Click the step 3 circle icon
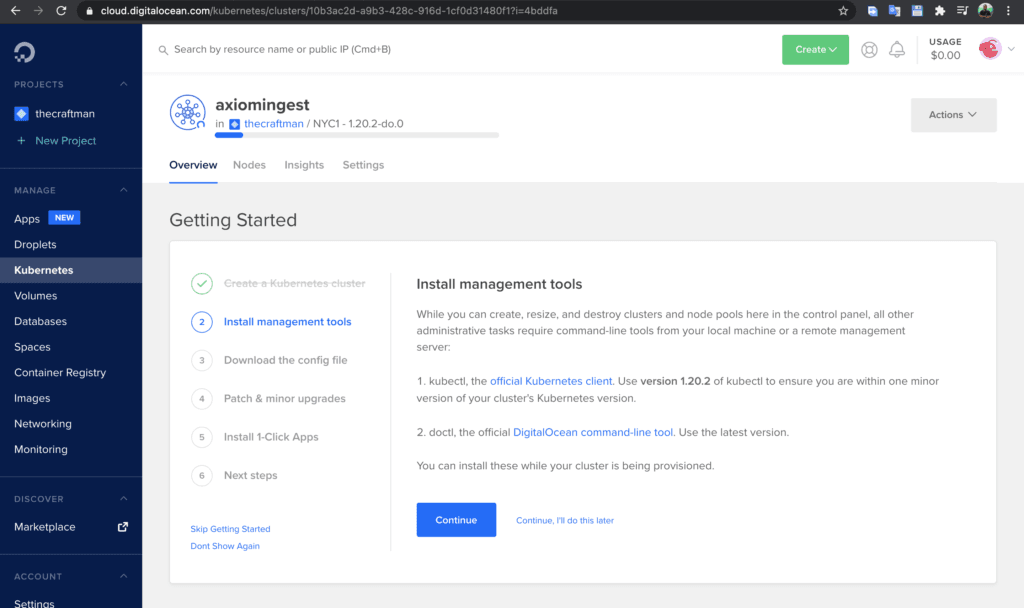 202,360
